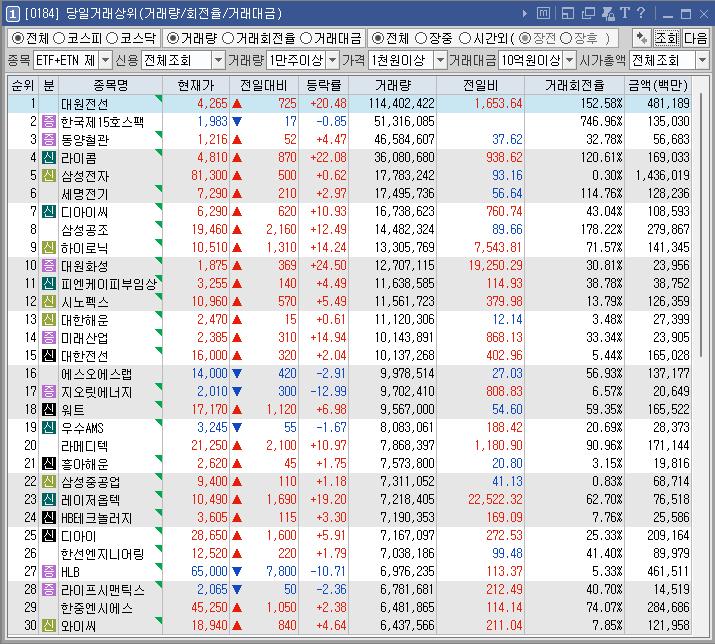The image size is (715, 644).
Task: Click the window number 1 icon in title bar
Action: (13, 14)
